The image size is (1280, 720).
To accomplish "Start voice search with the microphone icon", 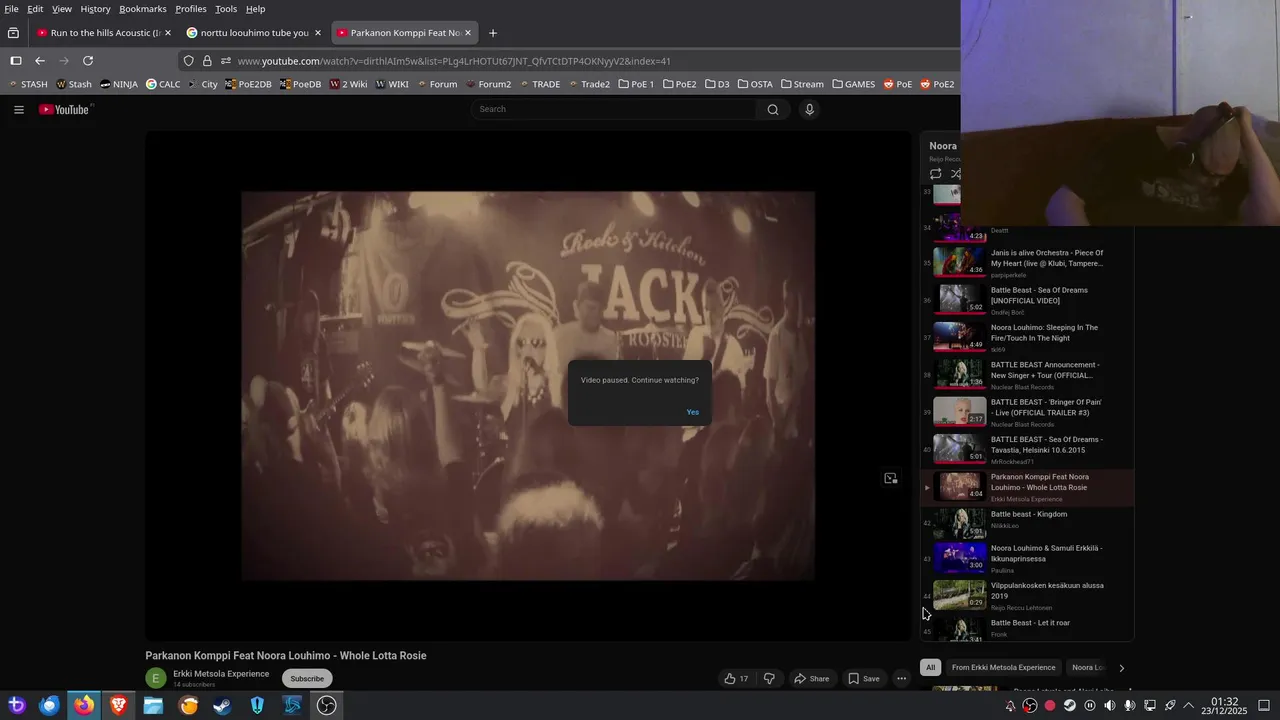I will coord(810,110).
